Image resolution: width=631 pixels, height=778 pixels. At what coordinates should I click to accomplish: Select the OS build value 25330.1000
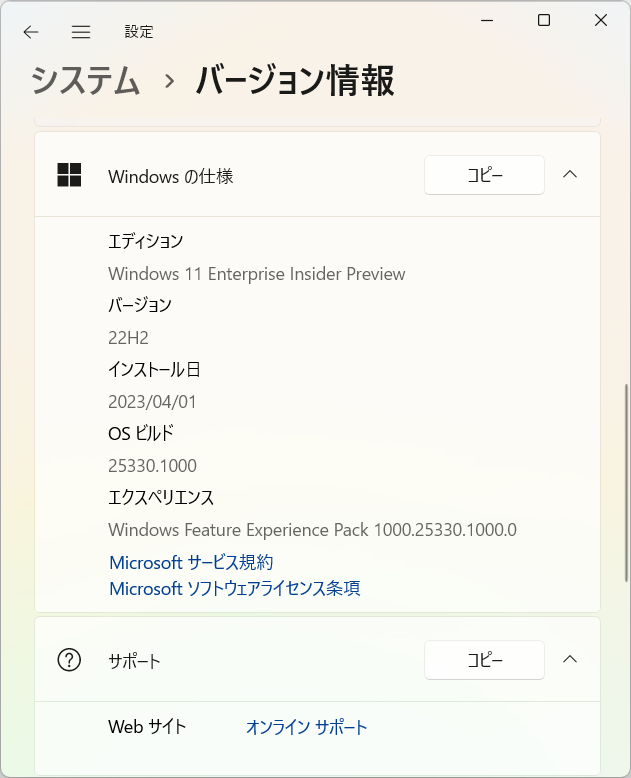pyautogui.click(x=152, y=466)
